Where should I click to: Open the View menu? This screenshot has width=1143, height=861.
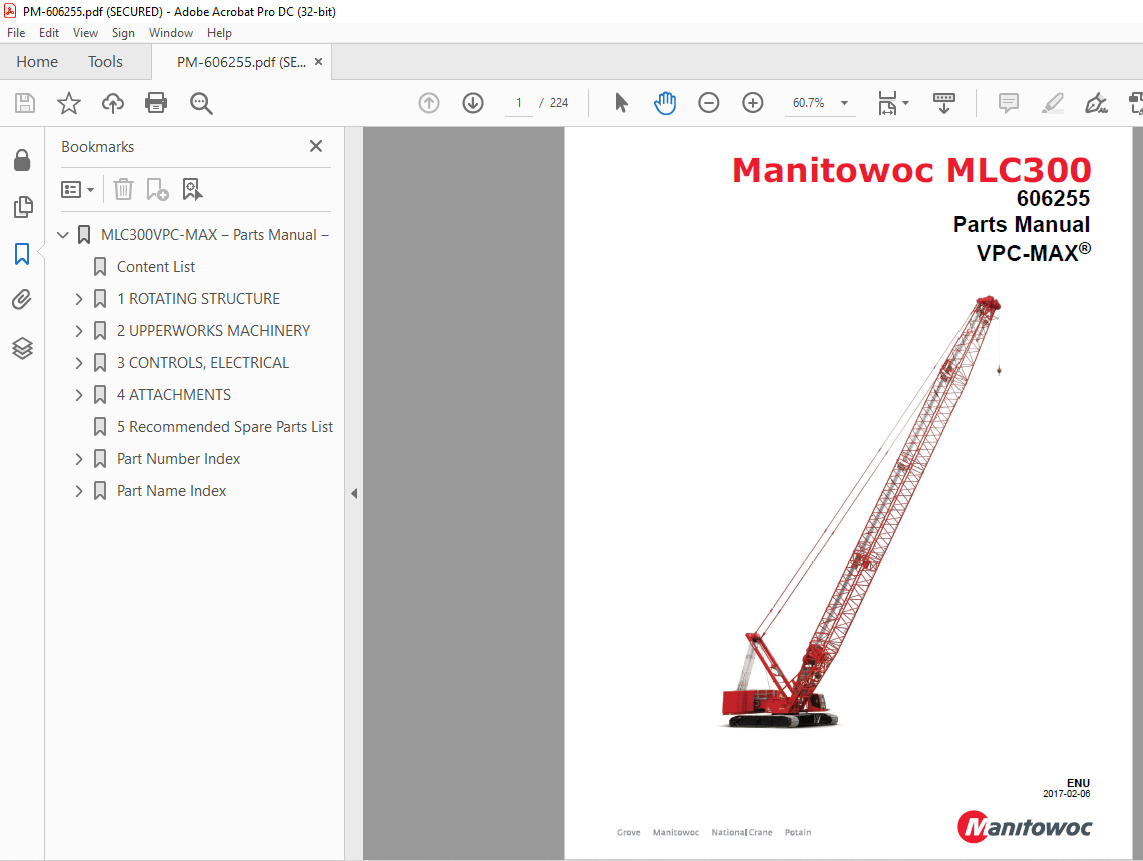[85, 33]
